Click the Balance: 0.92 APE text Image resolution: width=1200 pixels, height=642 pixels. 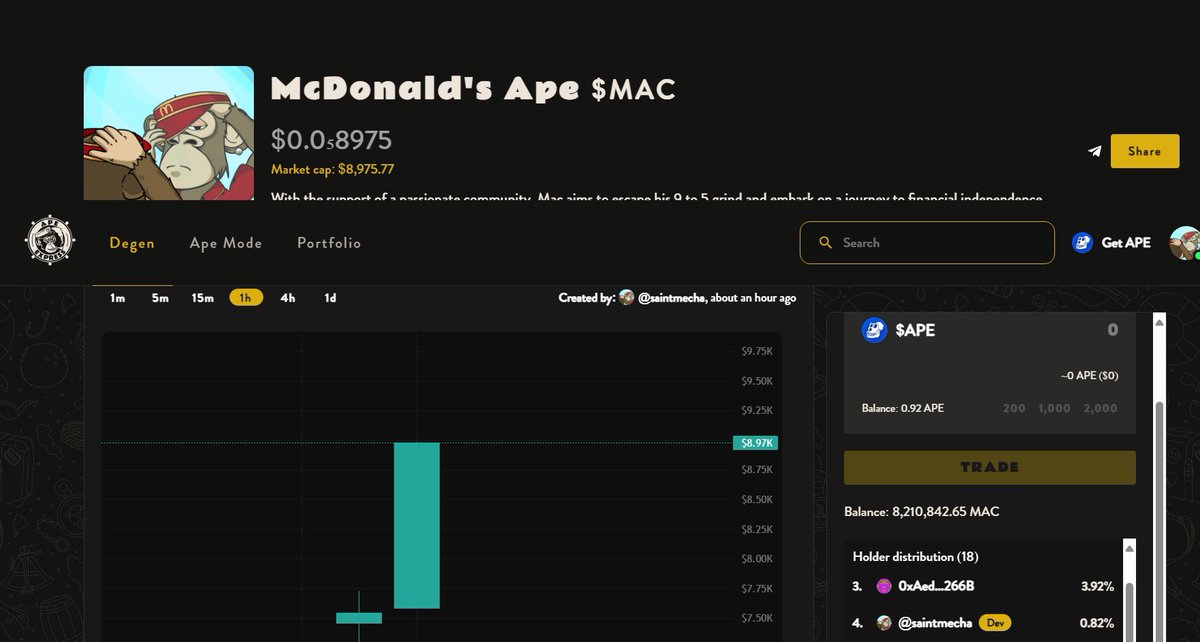coord(903,408)
